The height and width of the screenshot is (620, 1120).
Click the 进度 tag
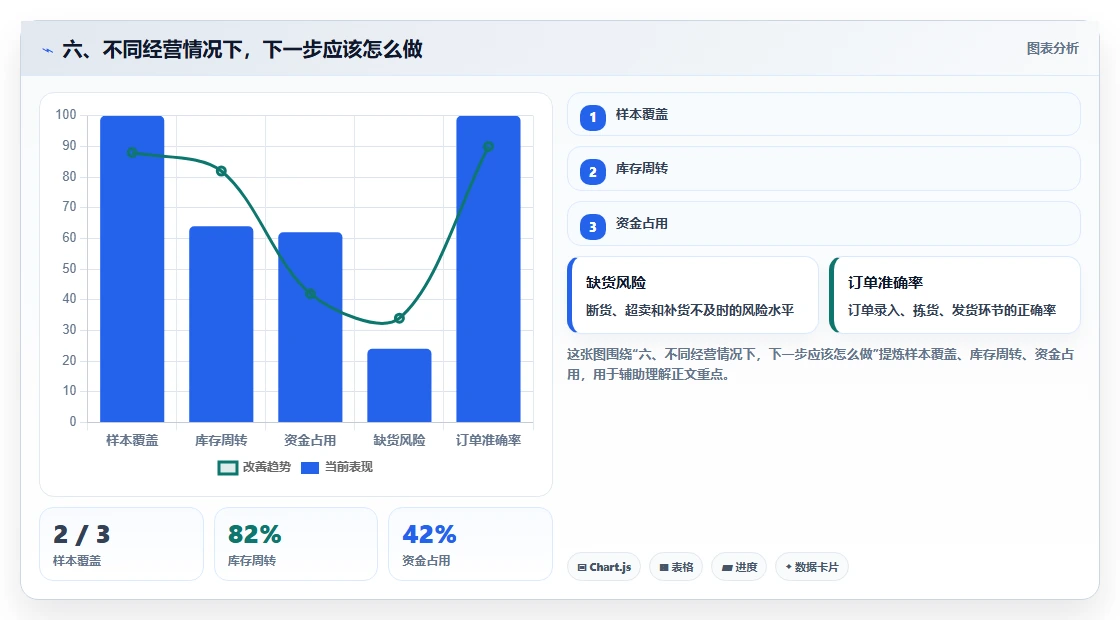click(x=739, y=567)
